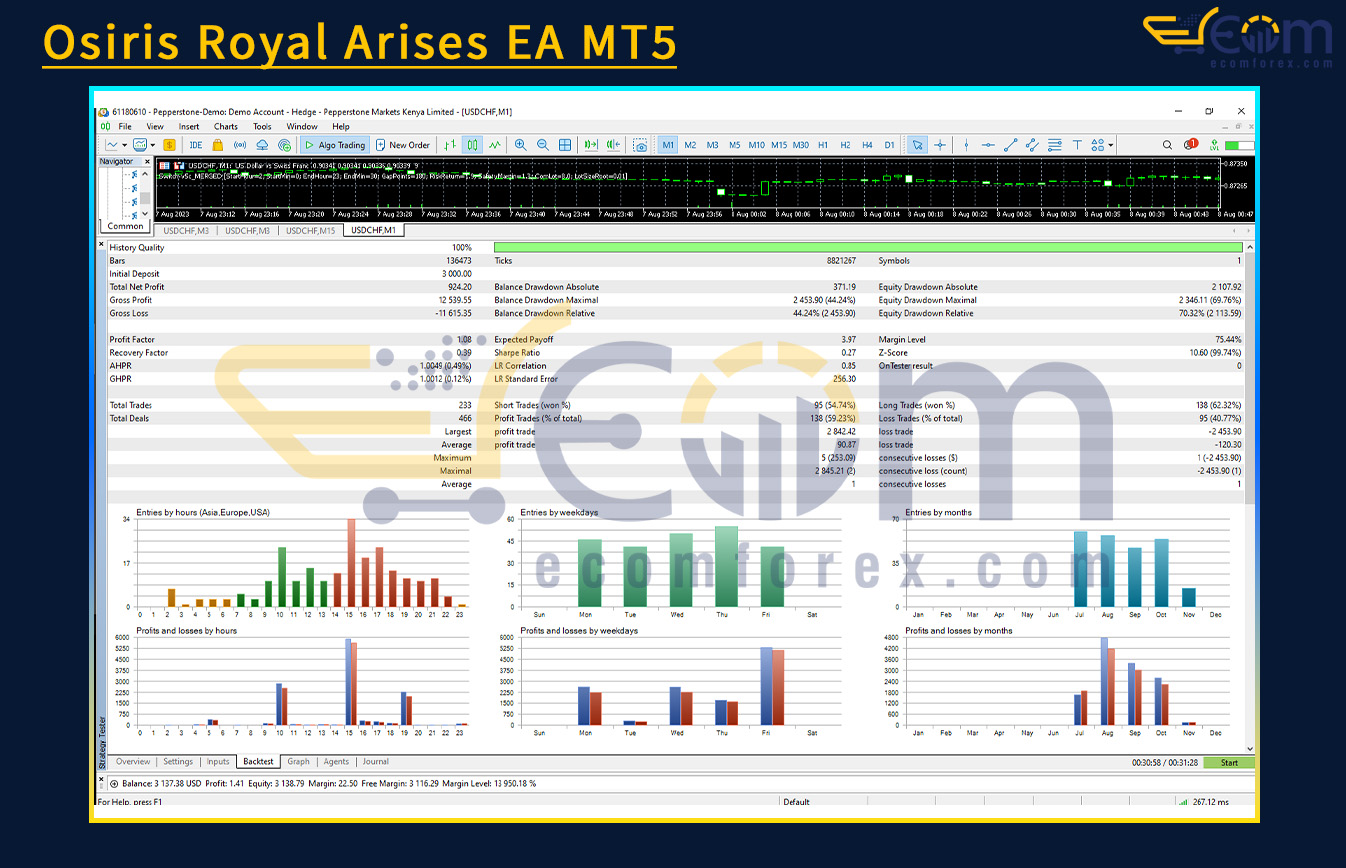Zoom out on the chart
The width and height of the screenshot is (1346, 868).
pyautogui.click(x=542, y=145)
